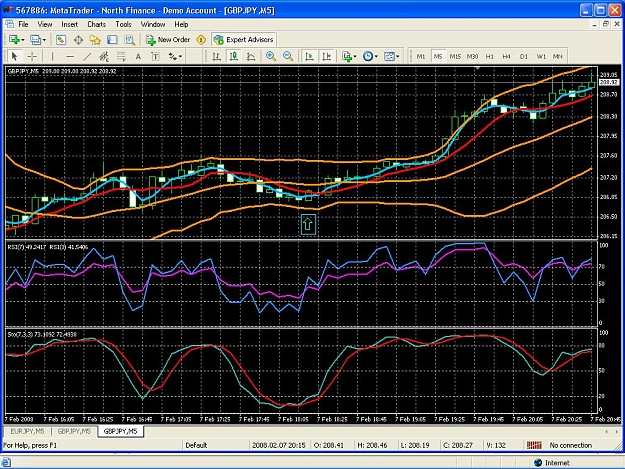Select the Equidistant Channel tool
625x469 pixels.
pyautogui.click(x=104, y=57)
